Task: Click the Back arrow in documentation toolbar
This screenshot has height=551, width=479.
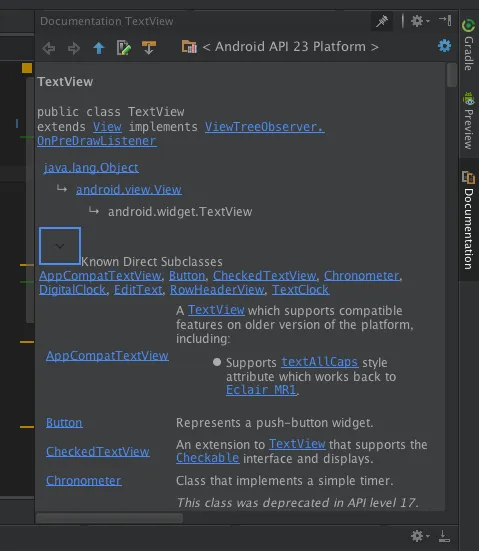Action: (48, 48)
